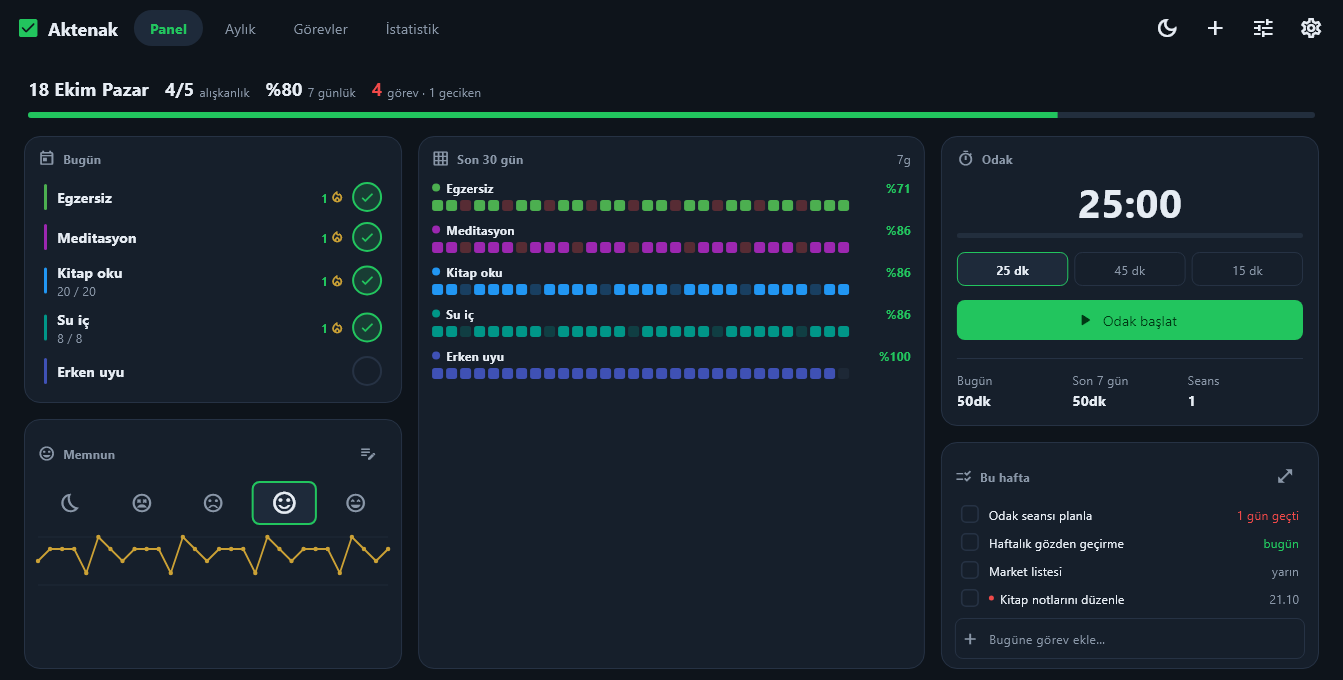Click the 21.10 due date label
1343x680 pixels.
[1283, 600]
